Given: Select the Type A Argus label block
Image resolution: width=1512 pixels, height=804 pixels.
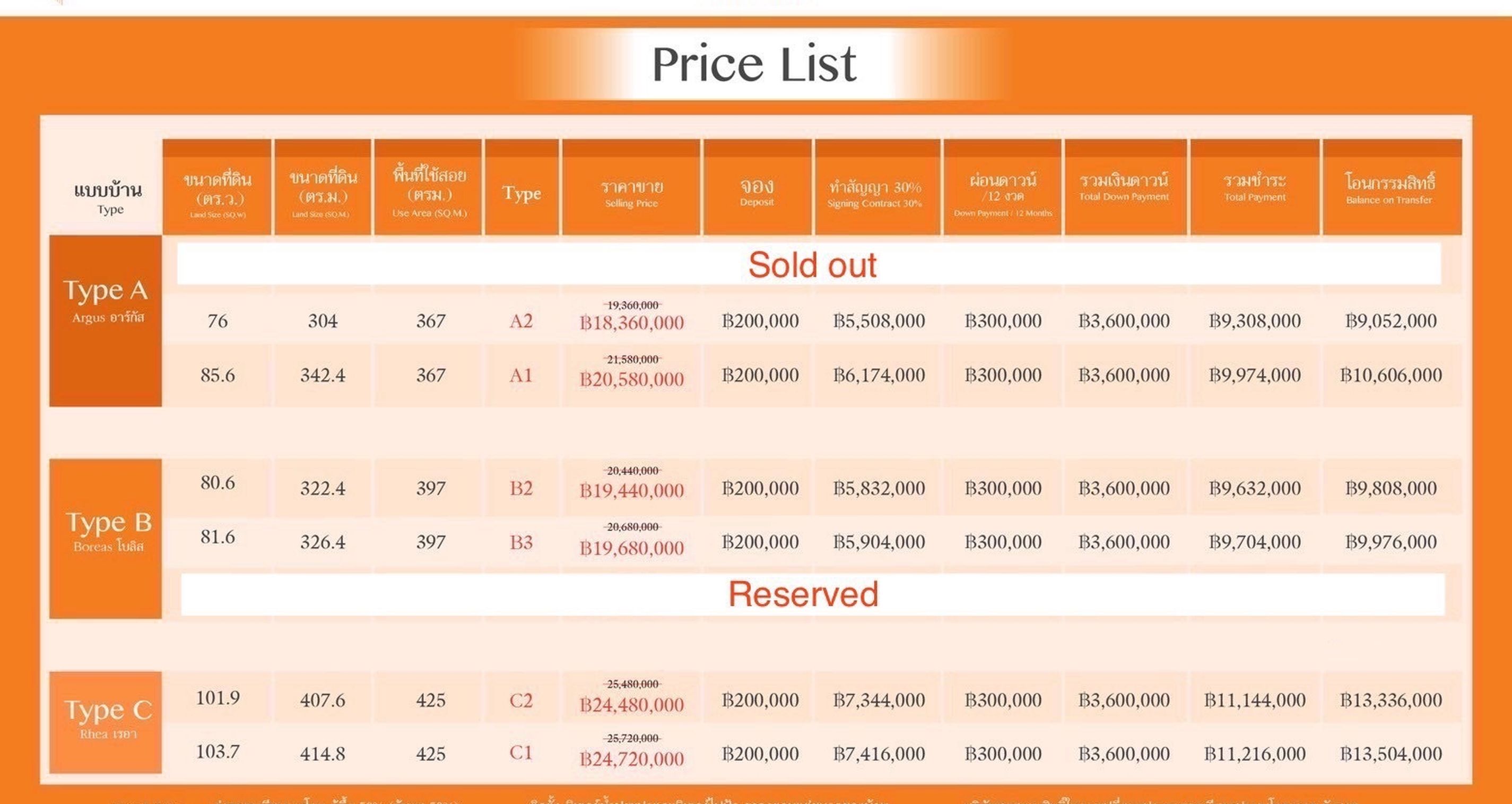Looking at the screenshot, I should pyautogui.click(x=106, y=321).
